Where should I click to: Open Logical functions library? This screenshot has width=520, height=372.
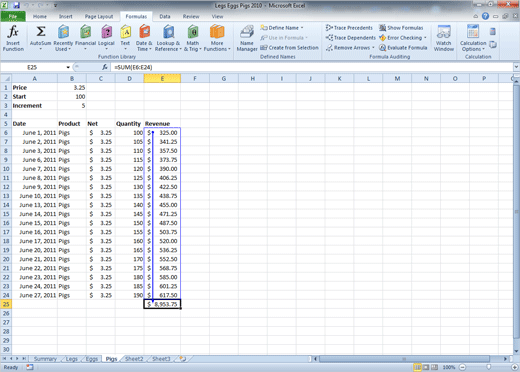pyautogui.click(x=106, y=38)
